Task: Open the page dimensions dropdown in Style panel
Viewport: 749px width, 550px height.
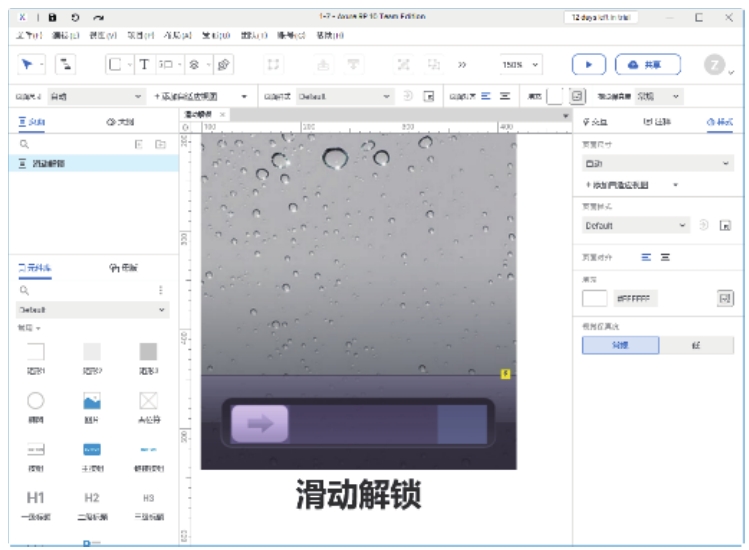Action: click(x=657, y=162)
